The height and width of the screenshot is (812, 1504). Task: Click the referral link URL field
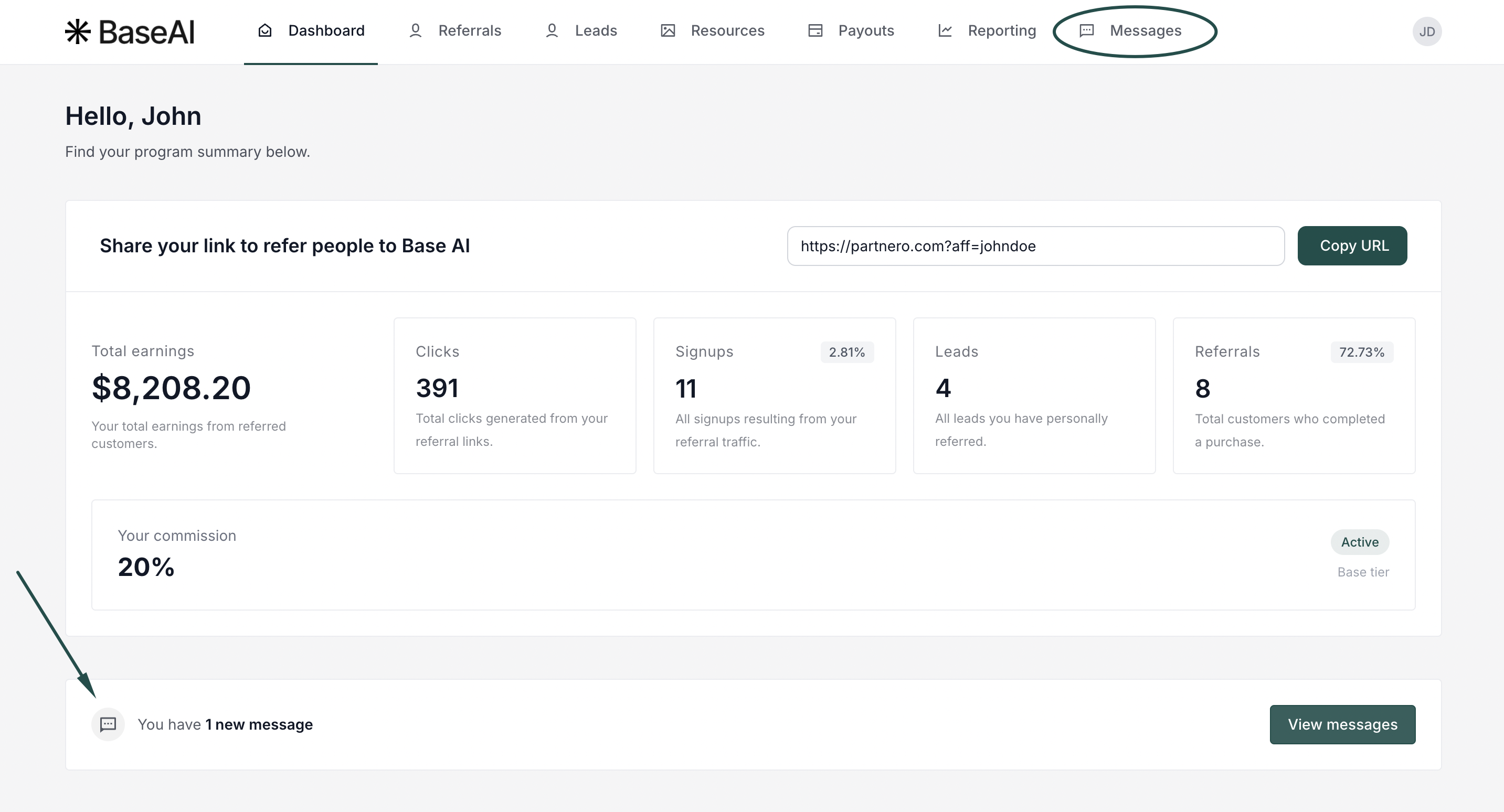(x=1035, y=246)
